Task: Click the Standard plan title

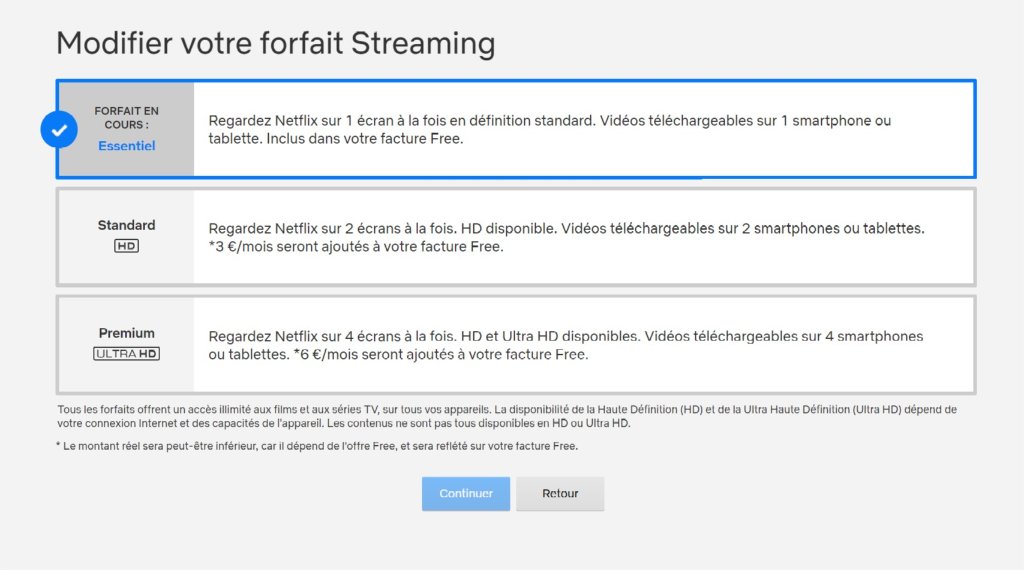Action: pos(127,225)
